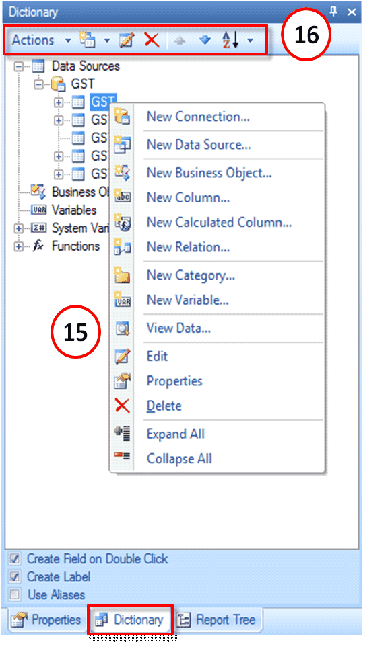Switch to the Properties tab
365x649 pixels.
click(x=46, y=620)
